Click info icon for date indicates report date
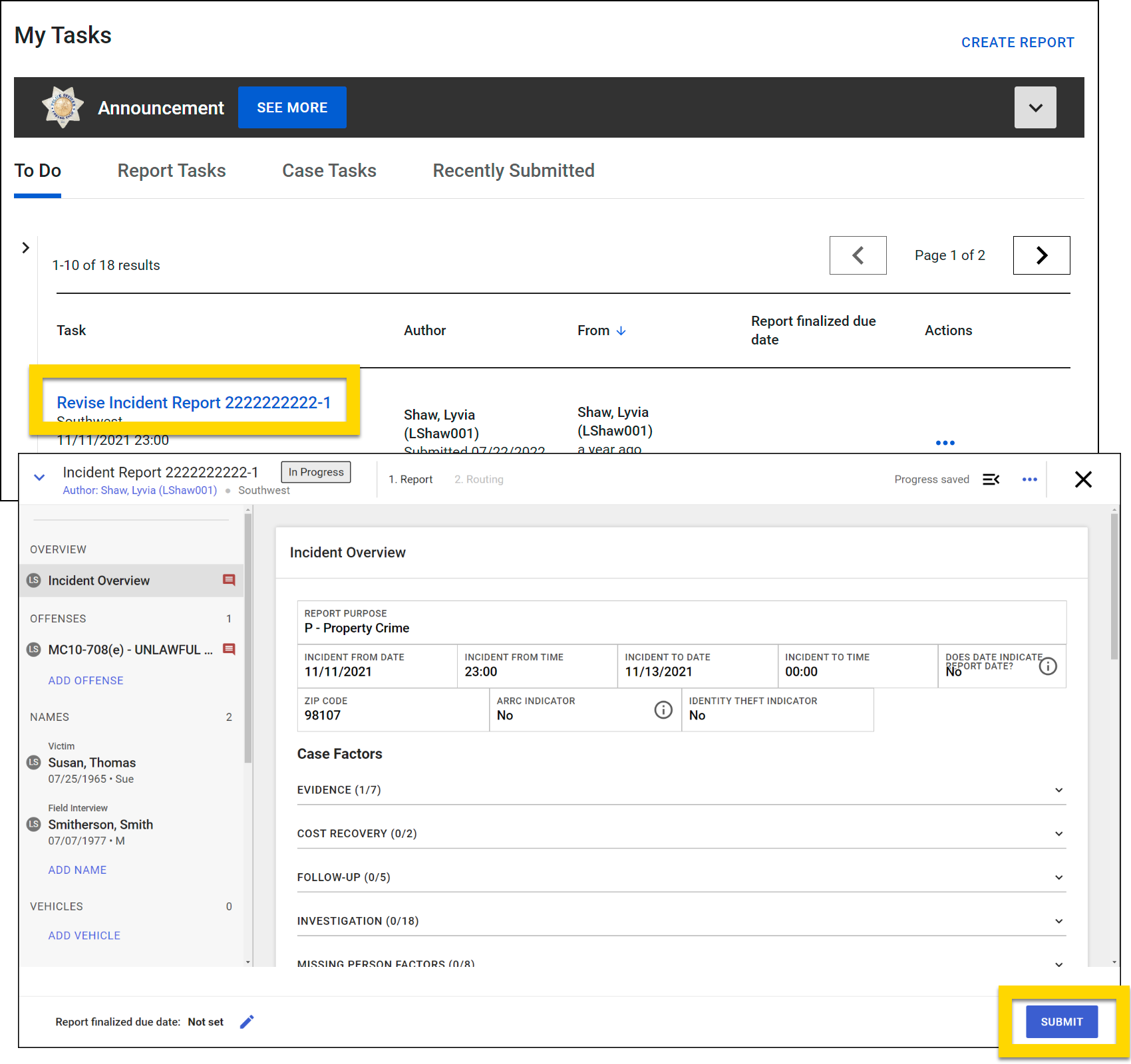Screen dimensions: 1131x1064 [1048, 666]
